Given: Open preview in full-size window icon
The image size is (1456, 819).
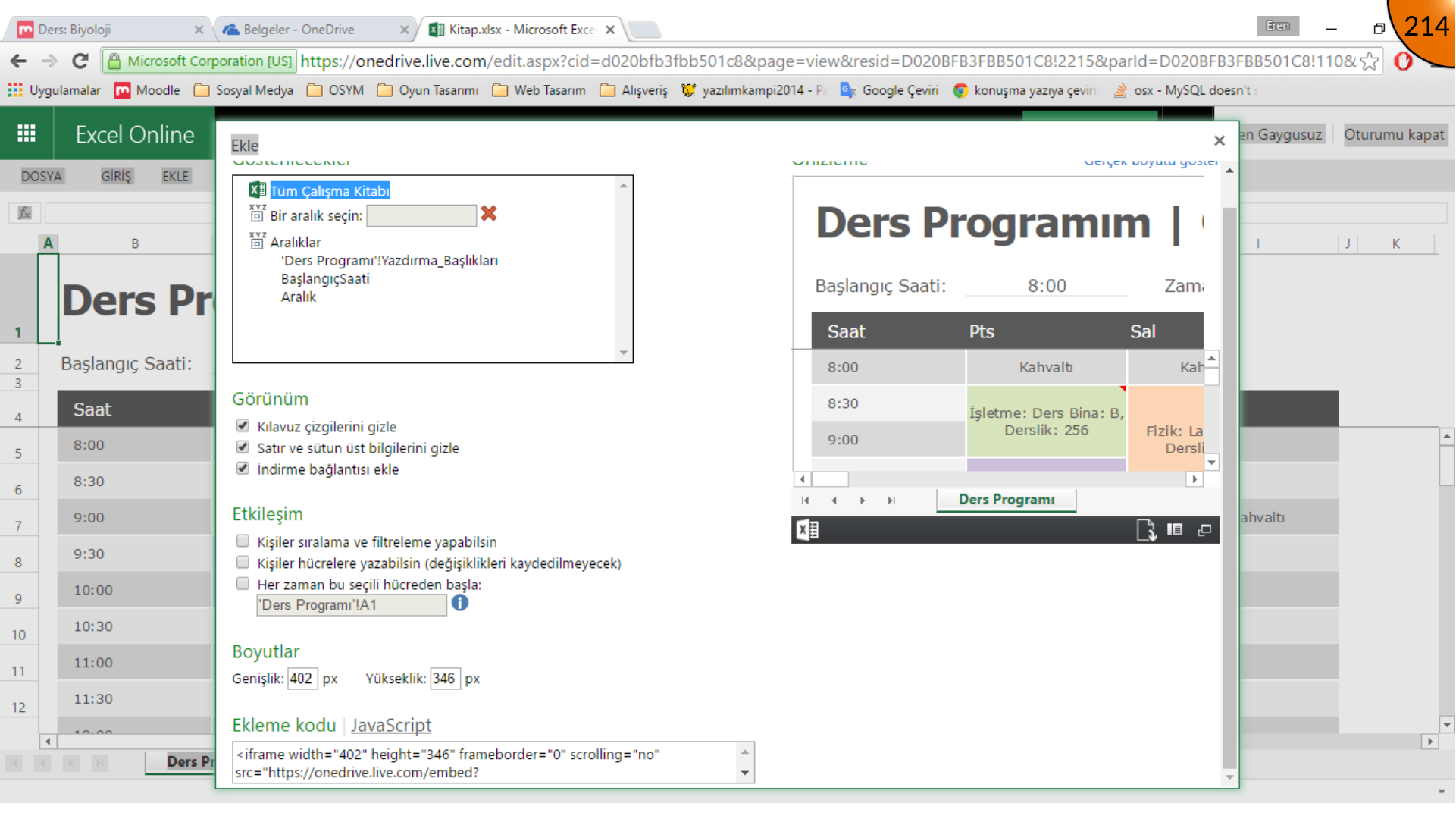Looking at the screenshot, I should coord(1204,529).
